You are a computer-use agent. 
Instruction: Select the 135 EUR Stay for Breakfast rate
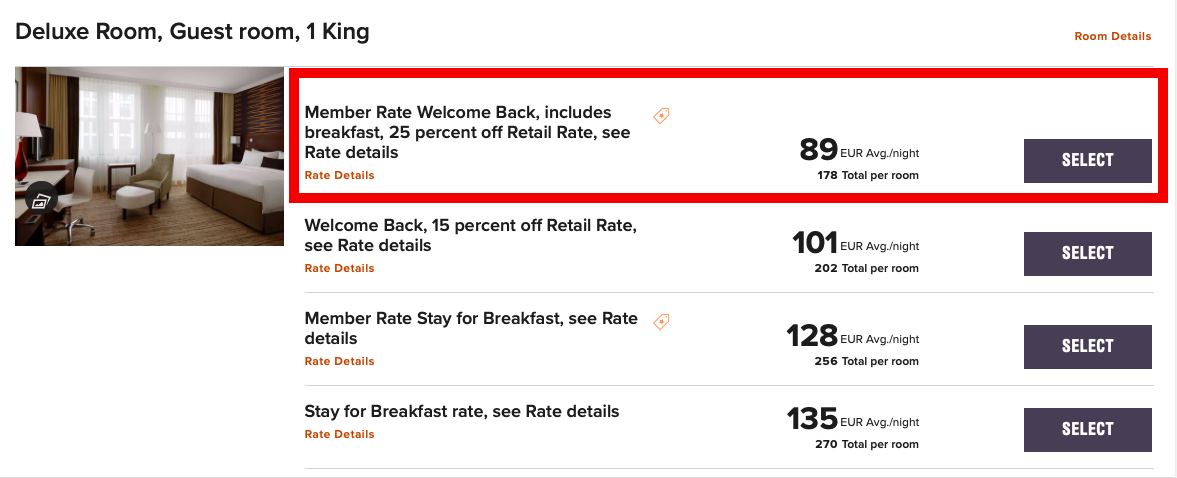click(x=1087, y=429)
